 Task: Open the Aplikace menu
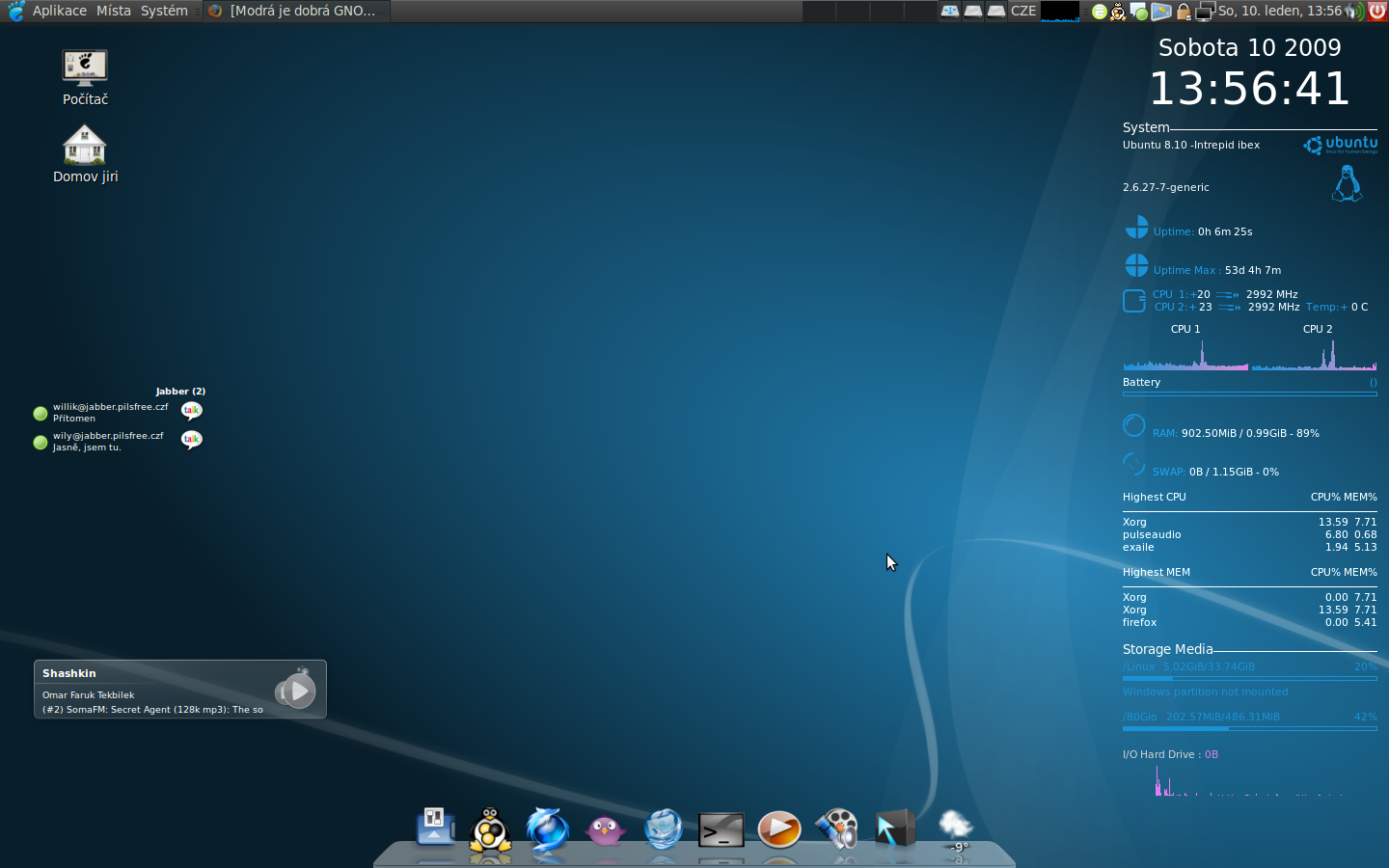click(59, 11)
